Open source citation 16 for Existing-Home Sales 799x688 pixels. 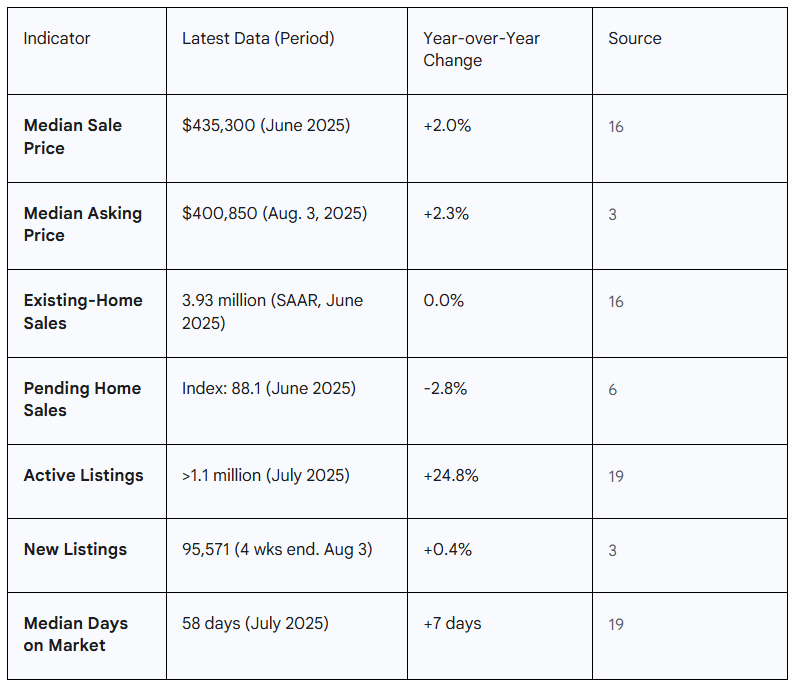click(616, 301)
